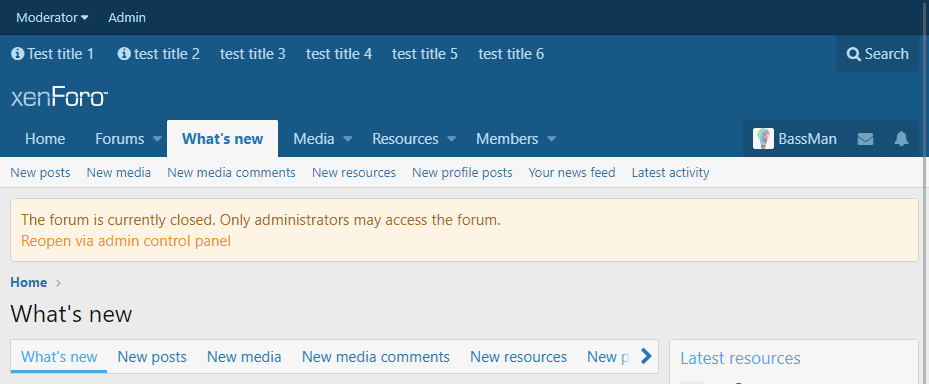Expand the Members dropdown arrow
Screen dimensions: 929x384
click(x=552, y=139)
